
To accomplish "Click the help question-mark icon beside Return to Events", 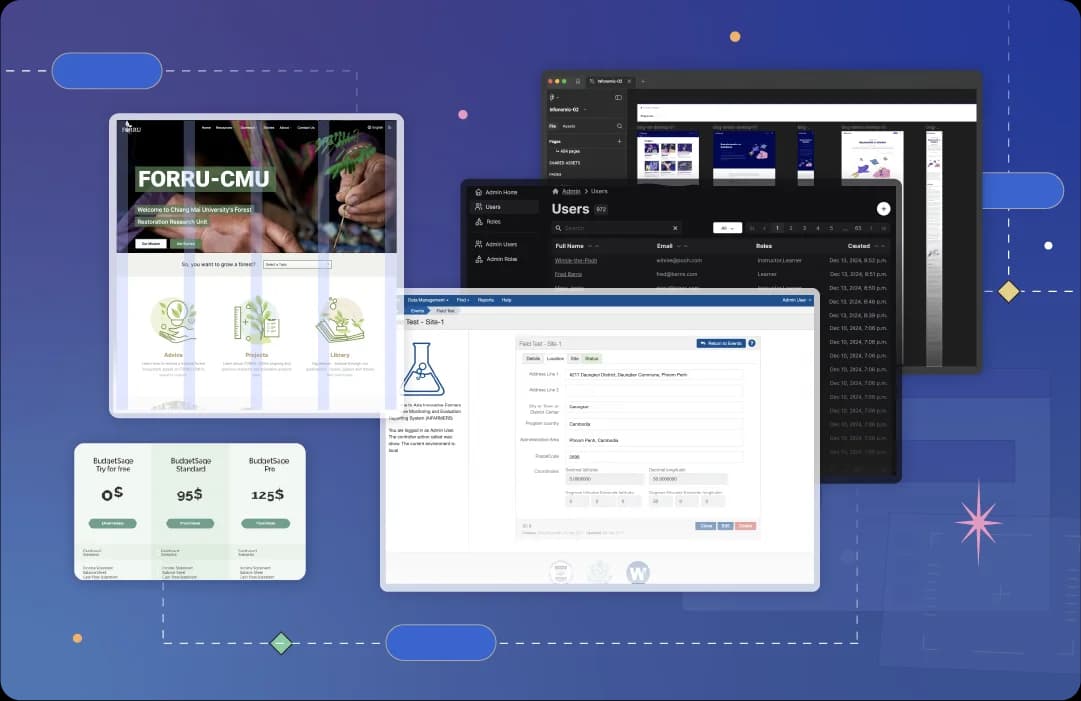I will click(752, 342).
